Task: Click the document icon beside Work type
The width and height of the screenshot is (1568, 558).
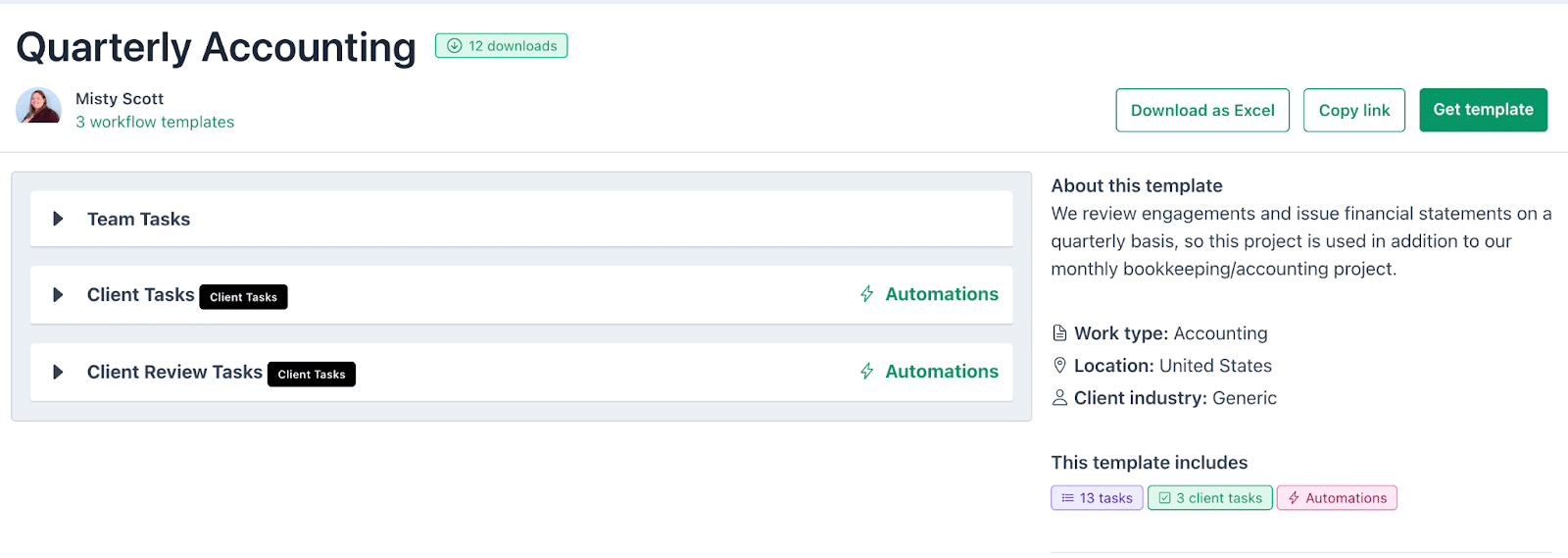Action: (1059, 332)
